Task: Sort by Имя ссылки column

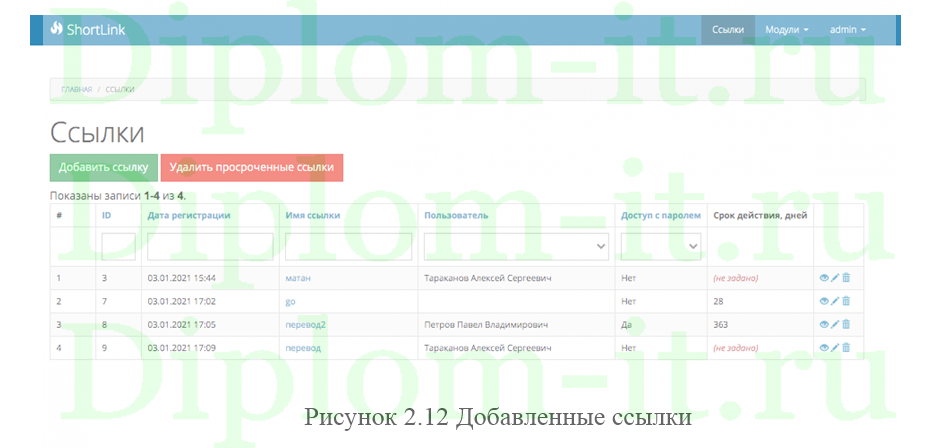Action: 313,215
